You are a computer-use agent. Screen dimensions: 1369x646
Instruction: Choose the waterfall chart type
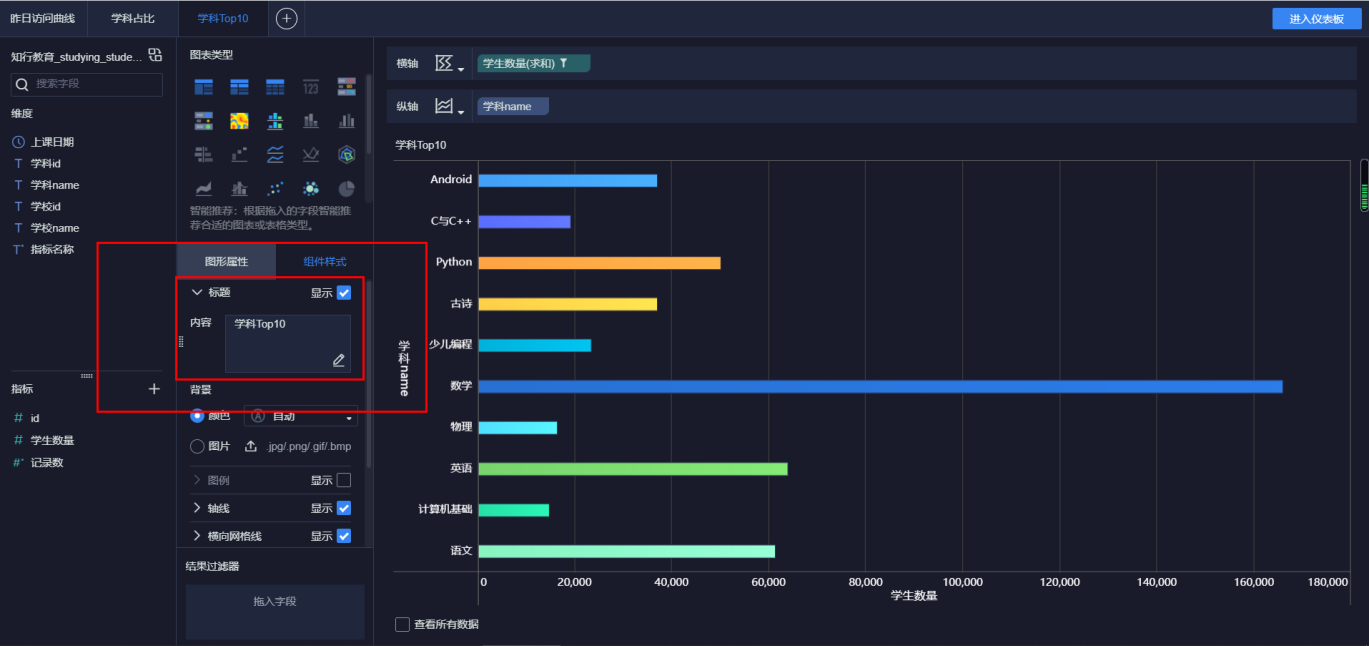(239, 154)
